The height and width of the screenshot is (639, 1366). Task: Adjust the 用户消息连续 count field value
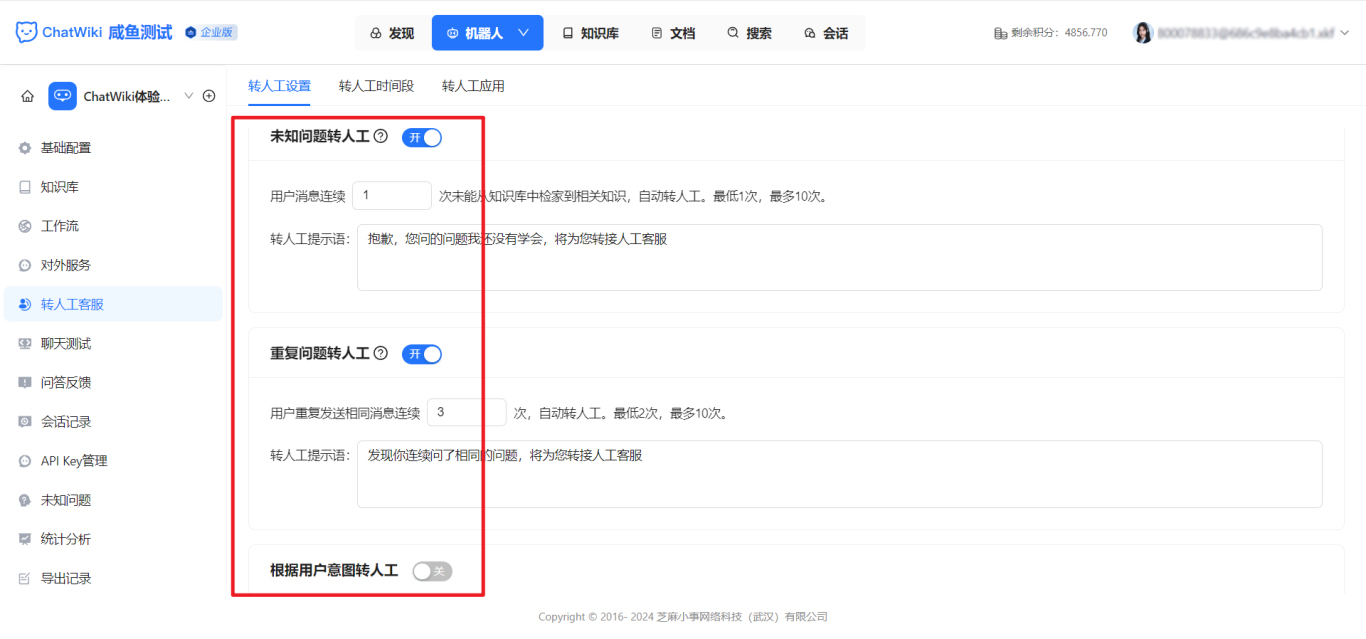391,196
